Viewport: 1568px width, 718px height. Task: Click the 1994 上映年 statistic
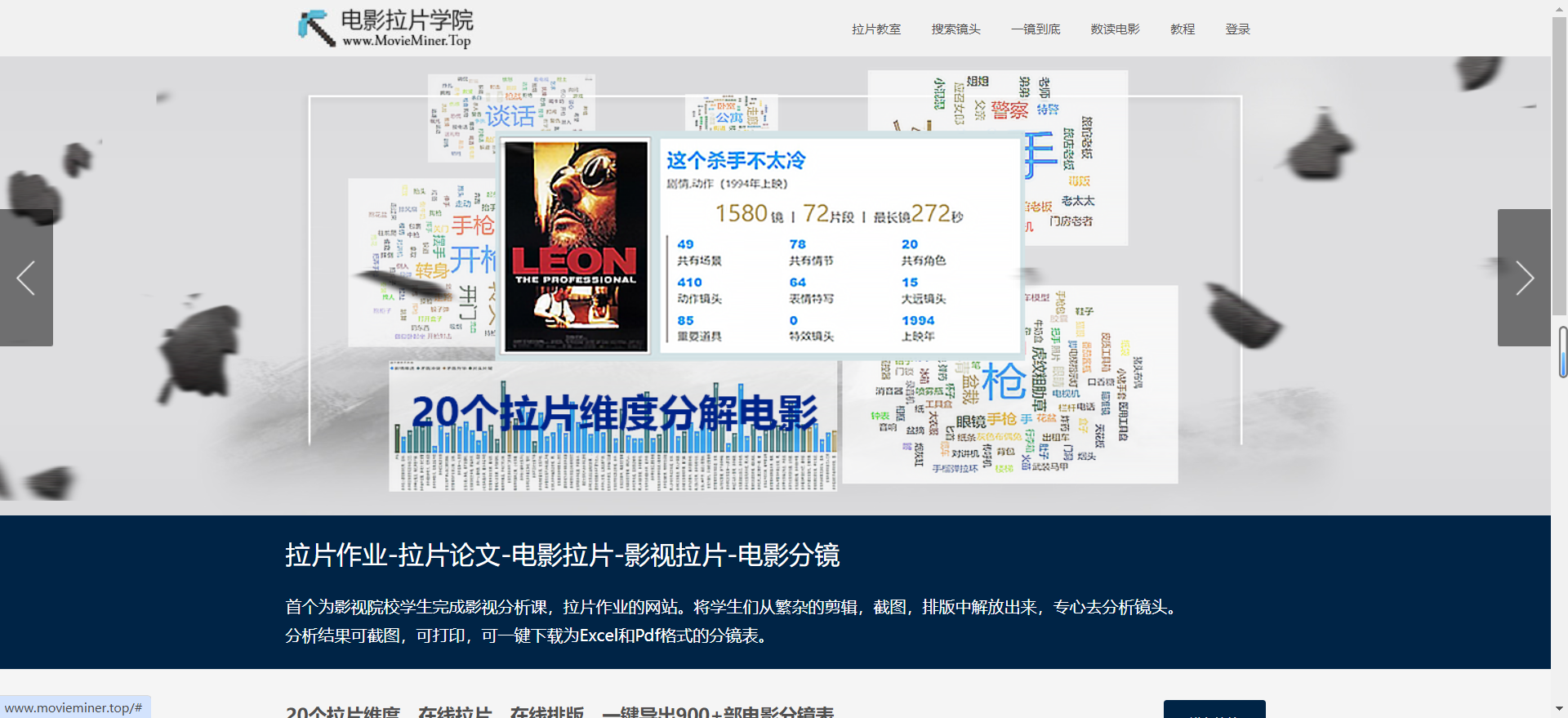pos(918,328)
